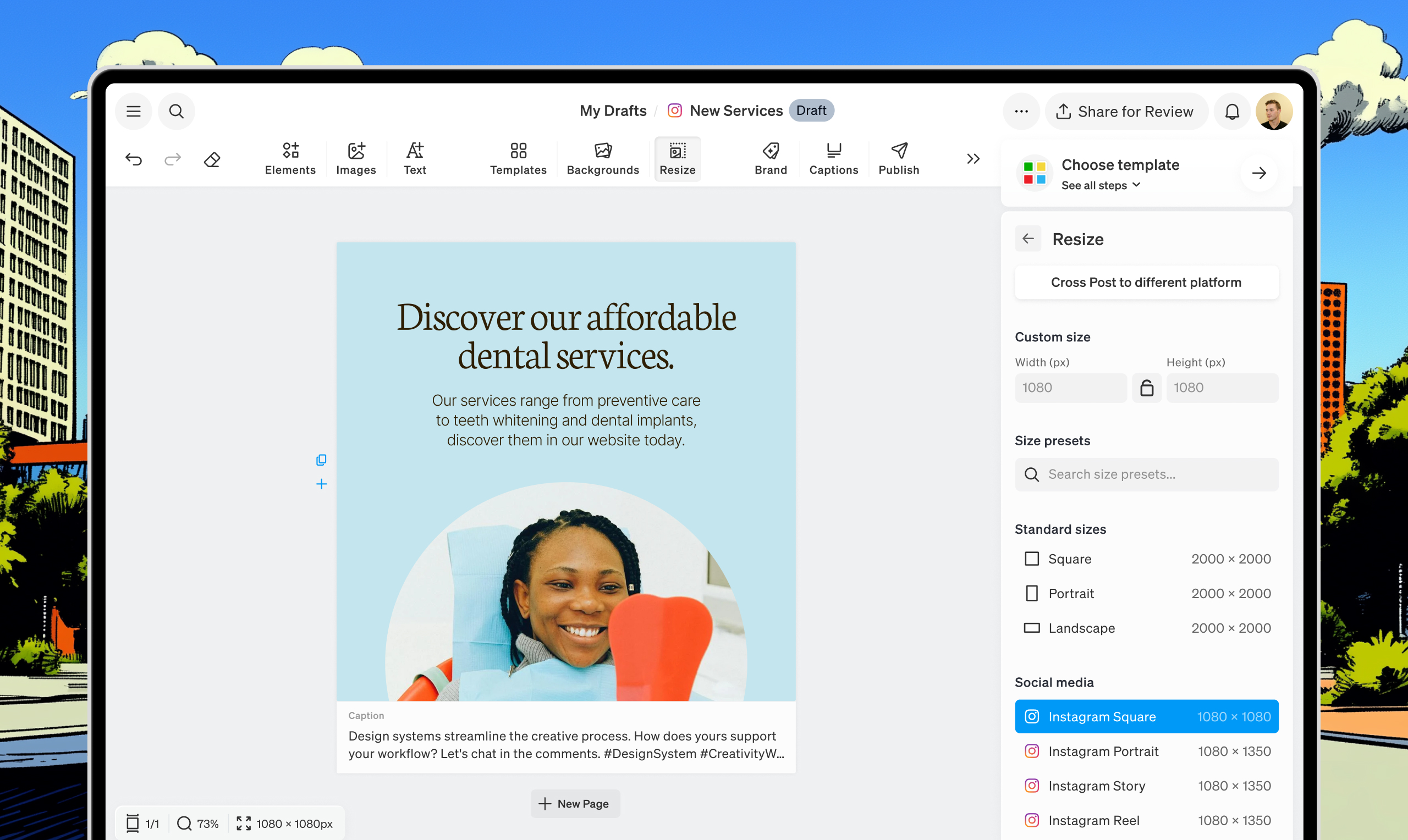
Task: Click the Instagram icon beside New Services
Action: [x=674, y=110]
